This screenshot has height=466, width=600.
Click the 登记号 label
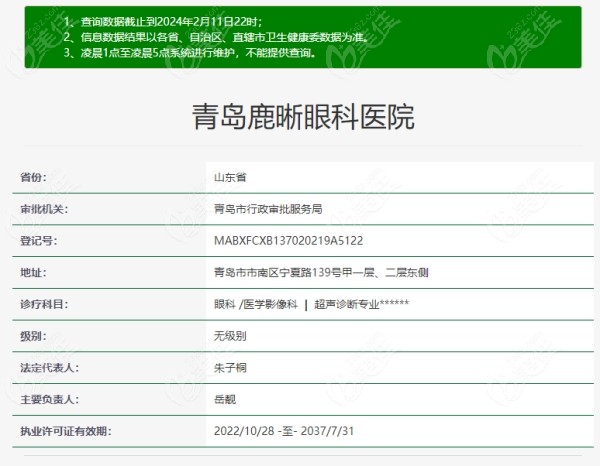(x=39, y=241)
